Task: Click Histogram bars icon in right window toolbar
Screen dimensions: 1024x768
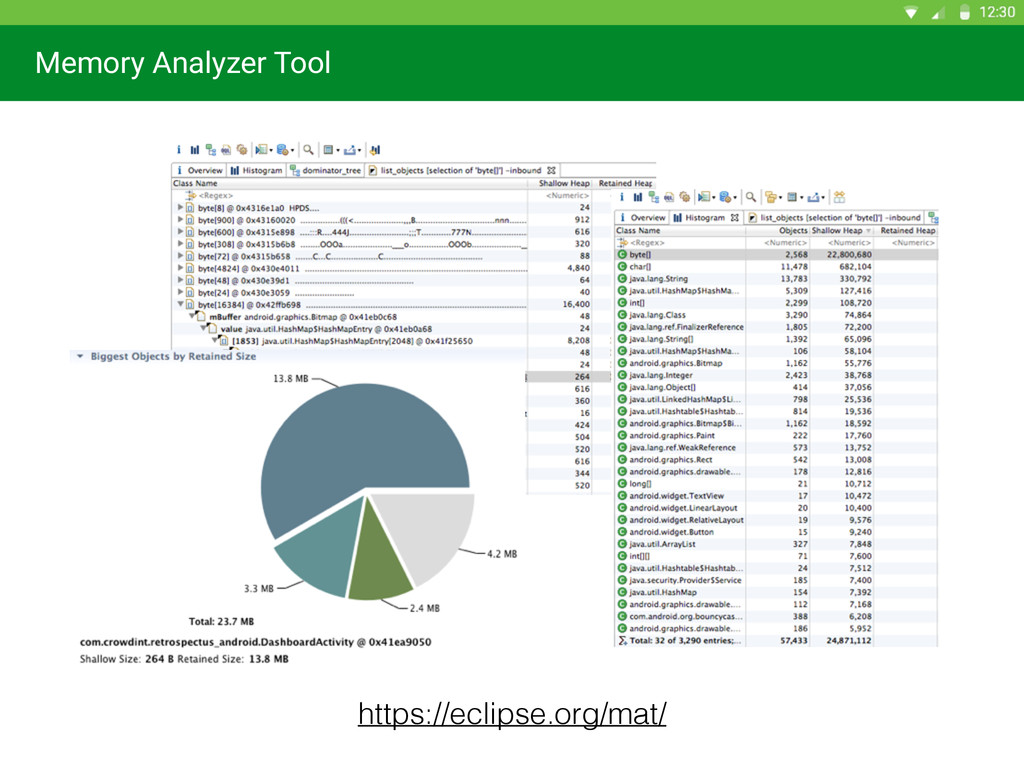Action: pyautogui.click(x=637, y=197)
